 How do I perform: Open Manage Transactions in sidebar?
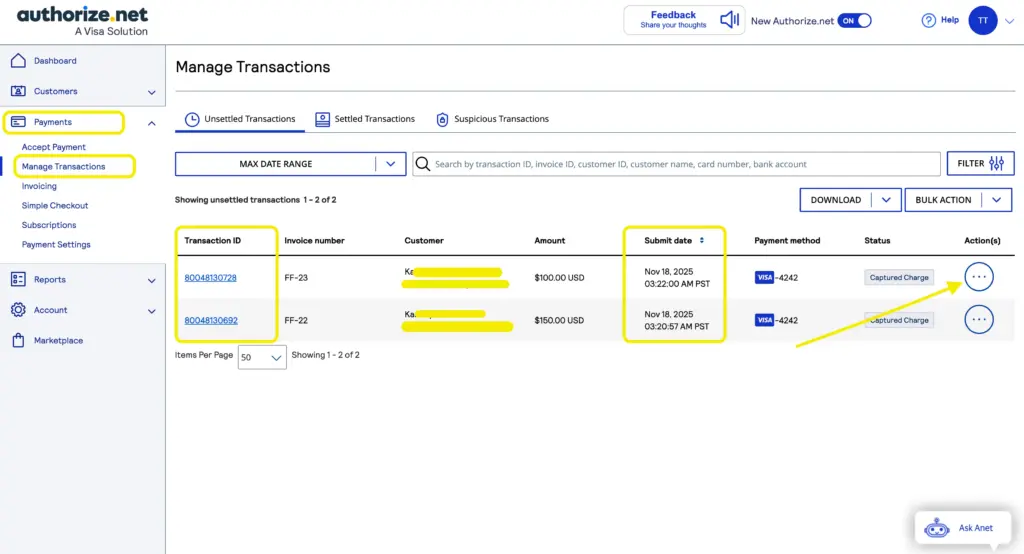[x=63, y=167]
